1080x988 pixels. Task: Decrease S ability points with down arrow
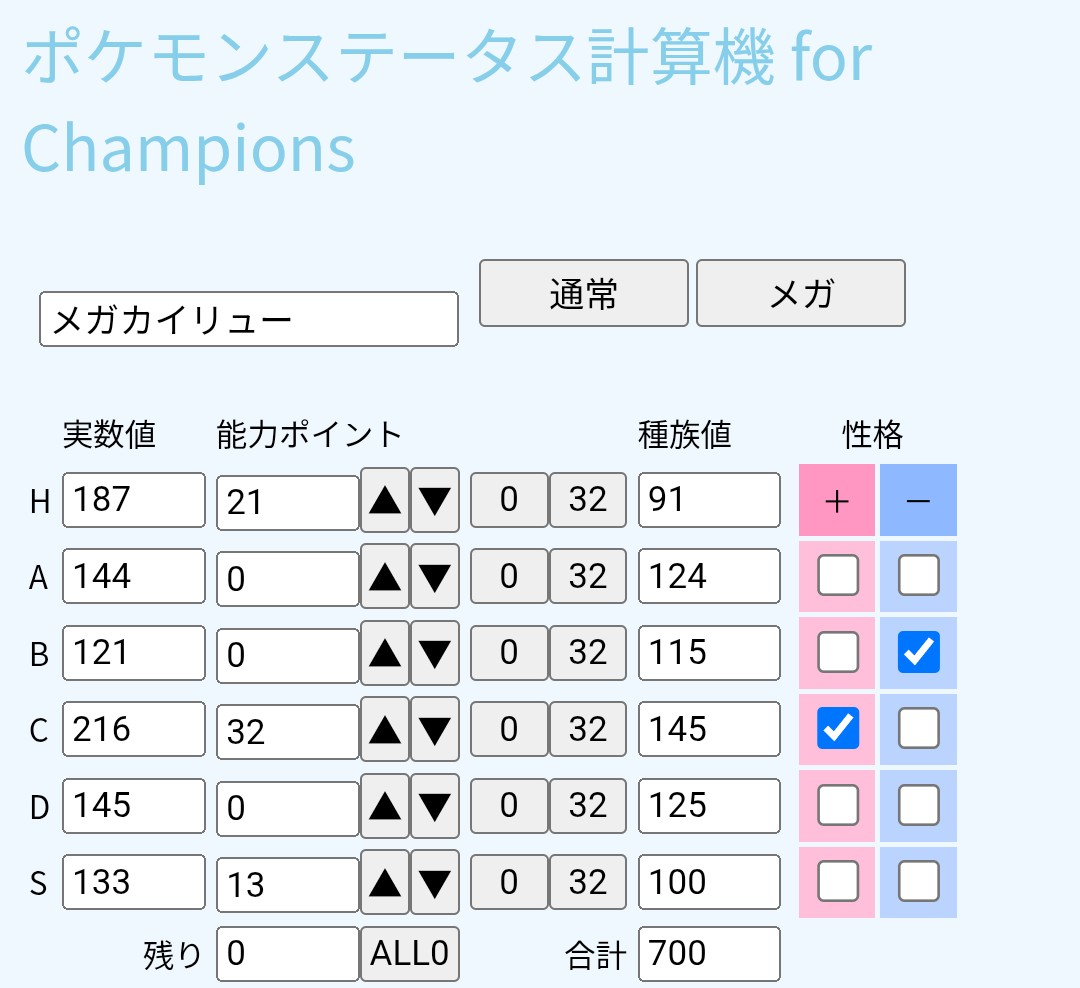click(x=435, y=883)
